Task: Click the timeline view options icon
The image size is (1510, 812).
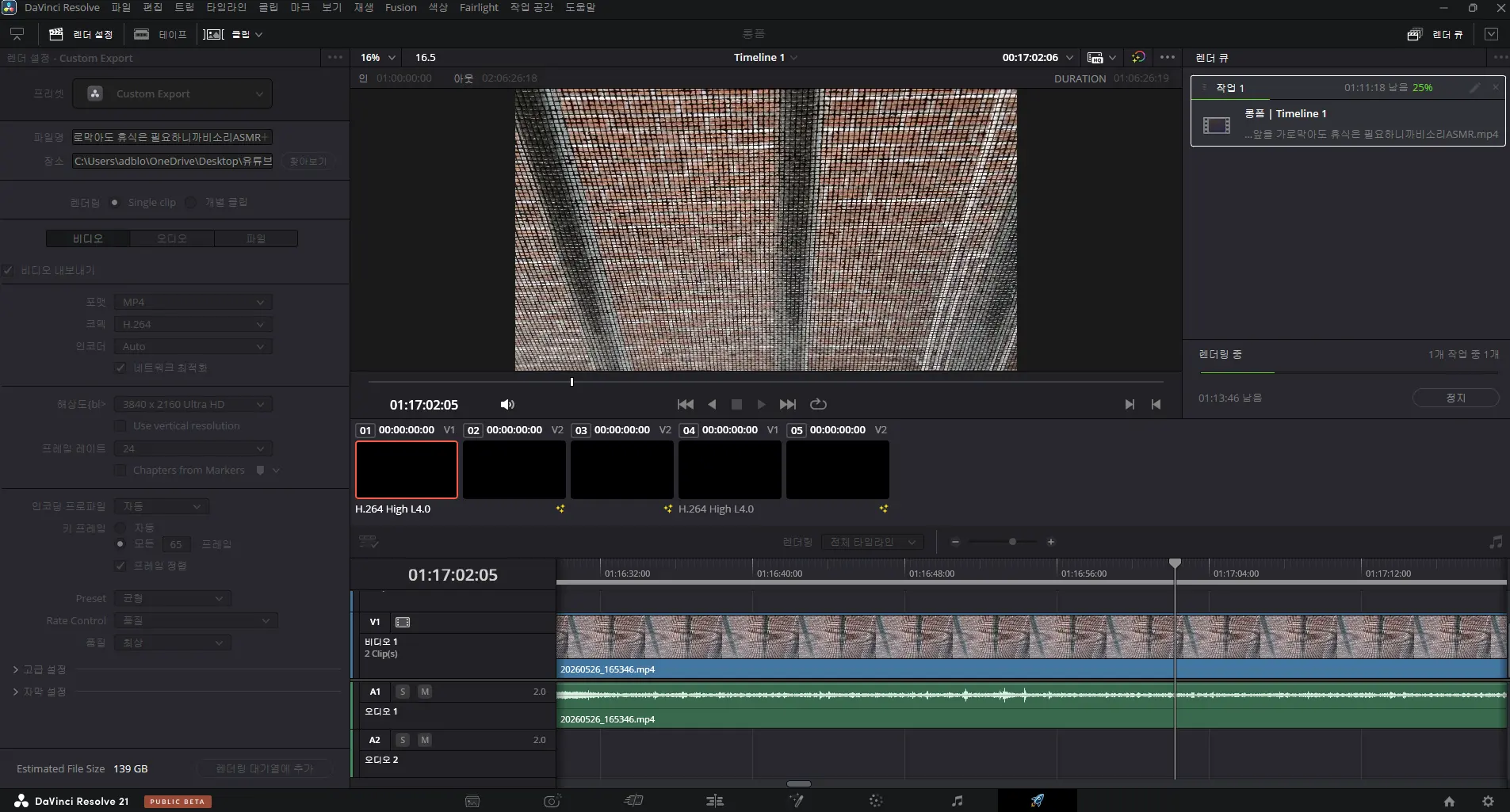Action: (x=369, y=542)
